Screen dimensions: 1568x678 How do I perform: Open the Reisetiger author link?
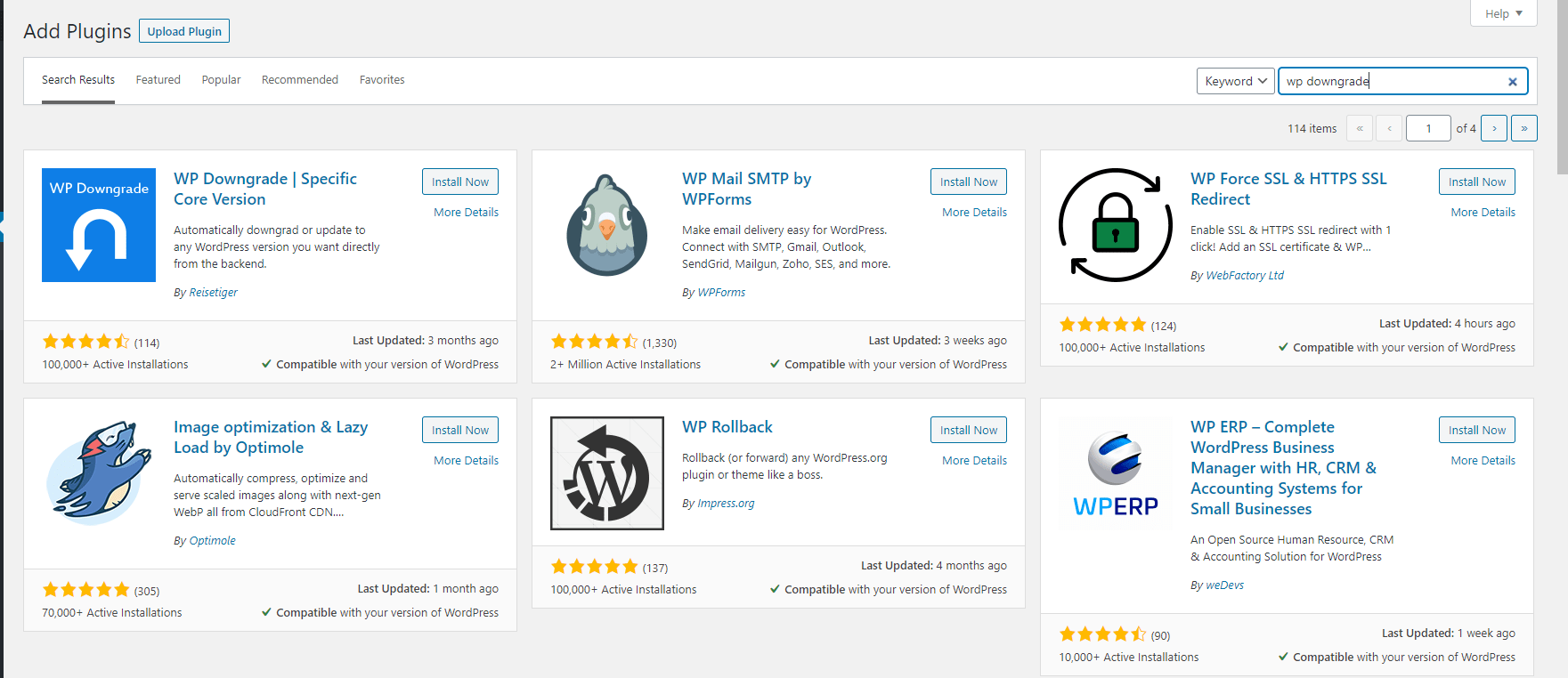pos(213,293)
